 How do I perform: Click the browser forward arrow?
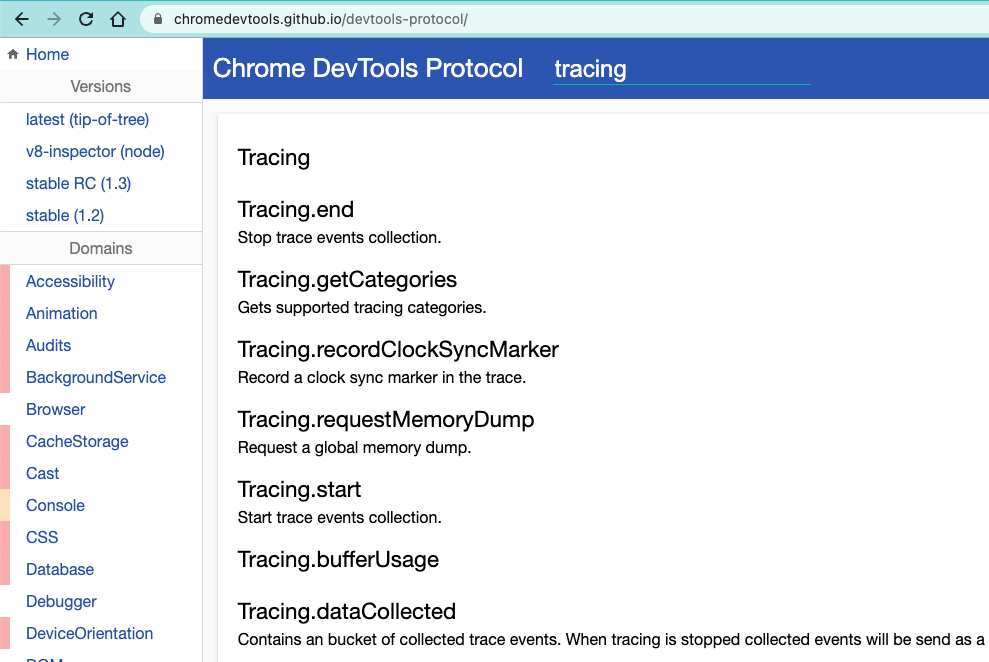pyautogui.click(x=54, y=20)
